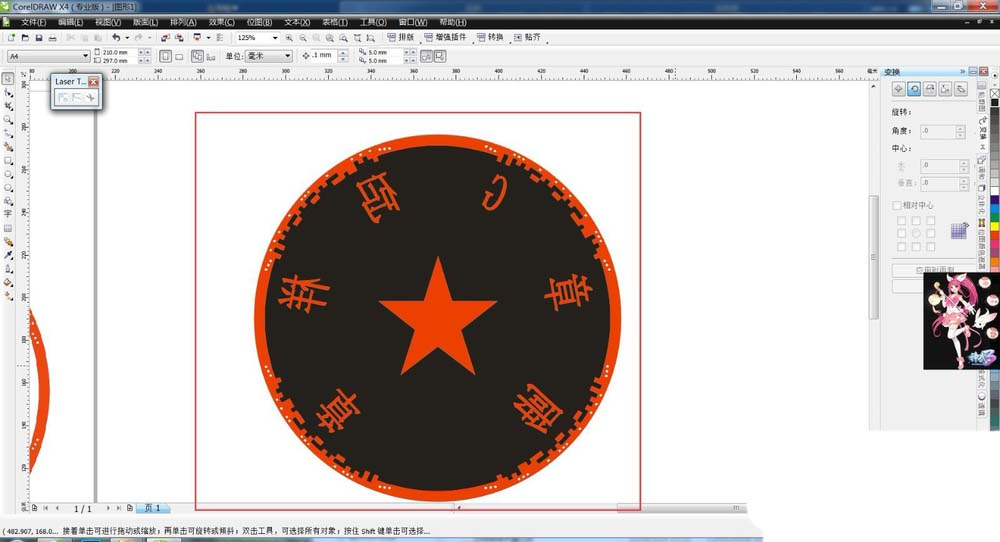Image resolution: width=1000 pixels, height=542 pixels.
Task: Click the Rotate icon in transform docker
Action: 914,89
